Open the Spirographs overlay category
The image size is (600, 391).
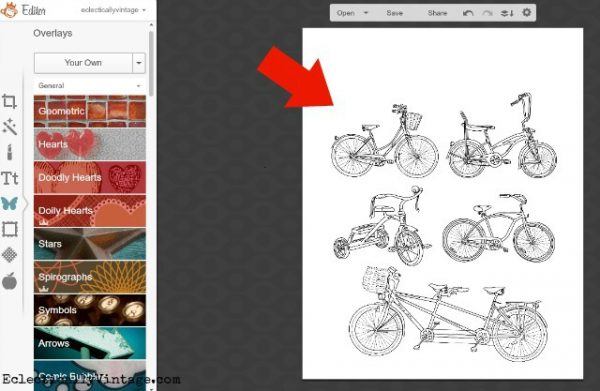(90, 277)
